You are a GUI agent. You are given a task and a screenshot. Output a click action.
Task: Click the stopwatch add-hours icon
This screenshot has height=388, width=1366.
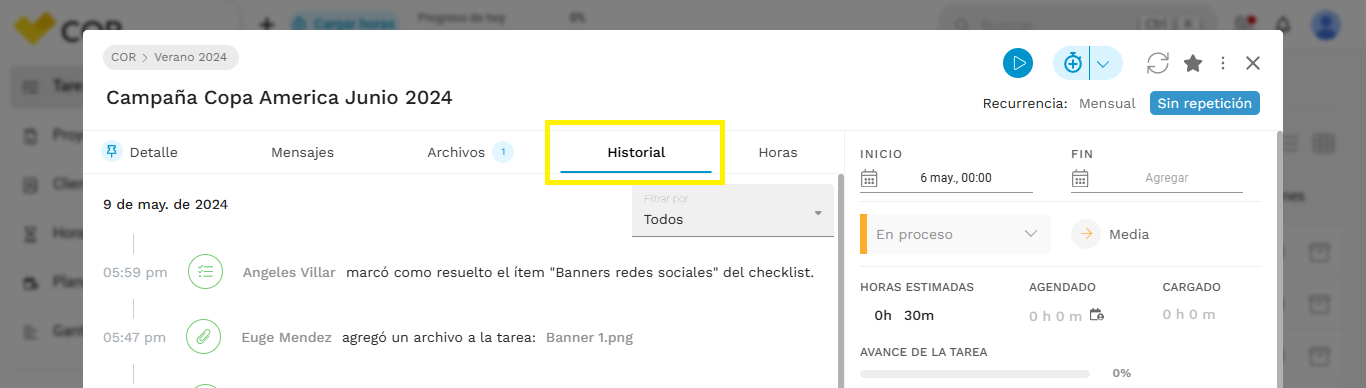tap(1072, 63)
